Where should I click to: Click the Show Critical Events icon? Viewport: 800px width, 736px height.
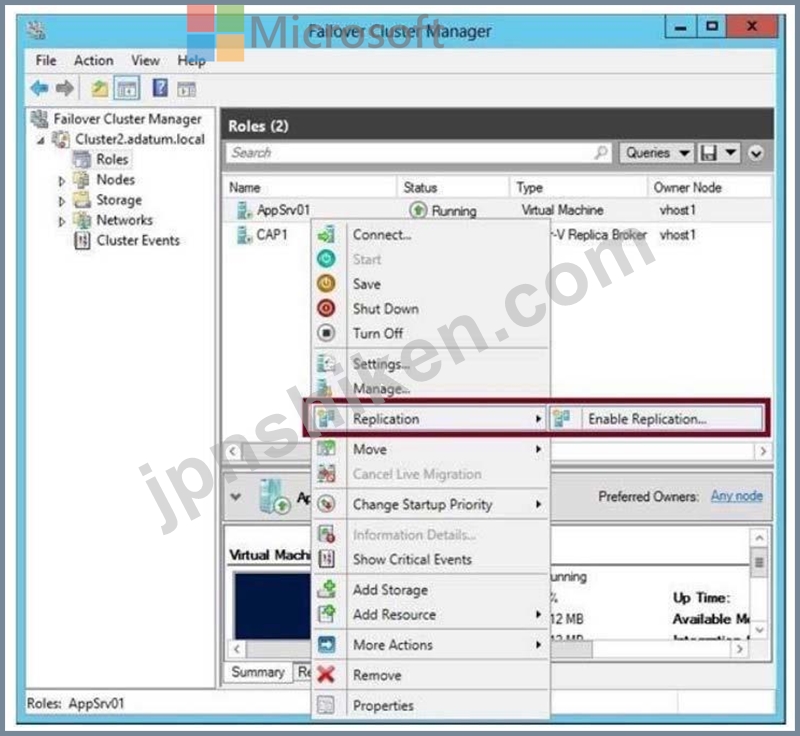[327, 559]
